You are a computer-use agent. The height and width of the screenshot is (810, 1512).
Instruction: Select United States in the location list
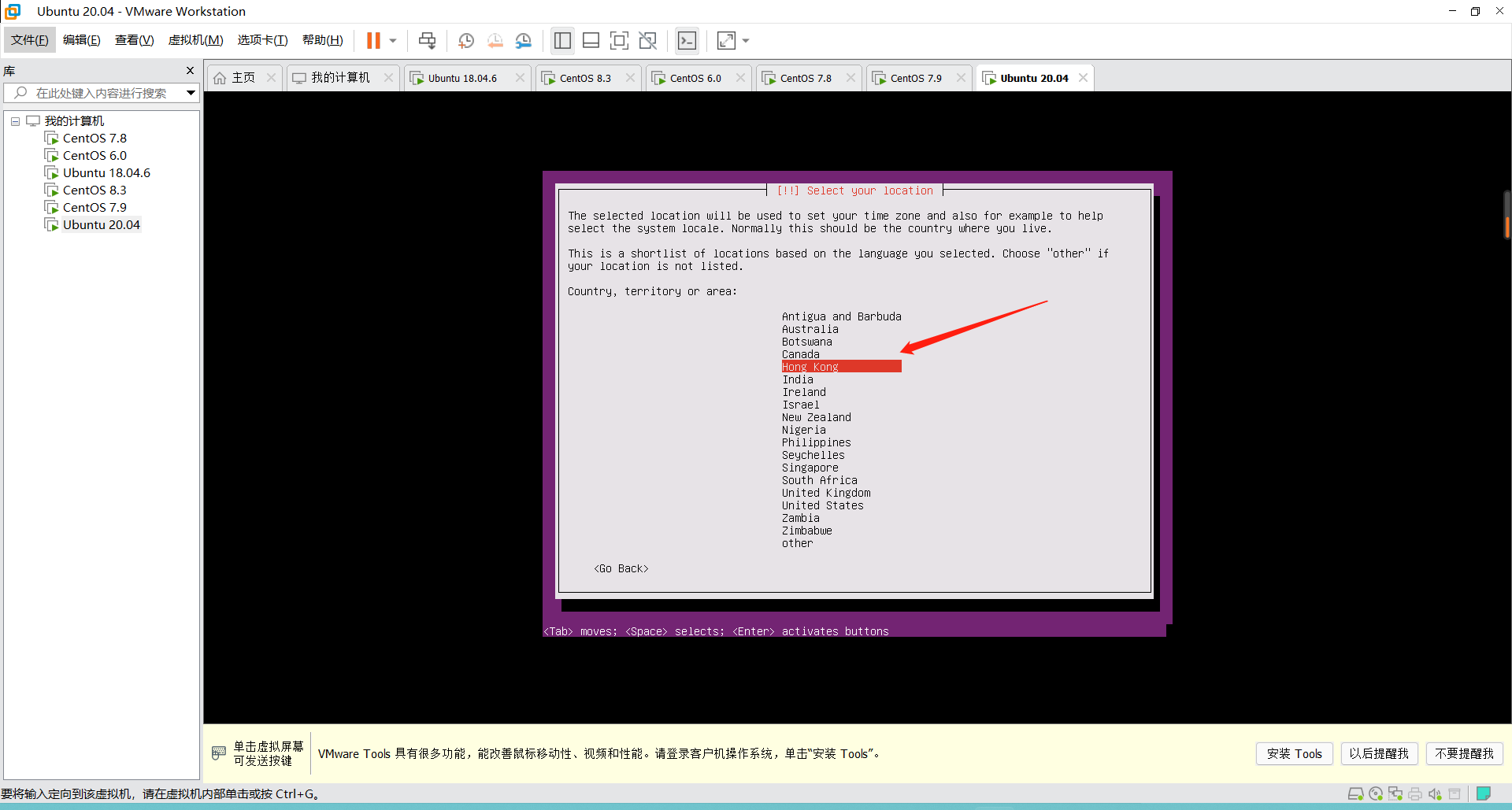[x=823, y=505]
